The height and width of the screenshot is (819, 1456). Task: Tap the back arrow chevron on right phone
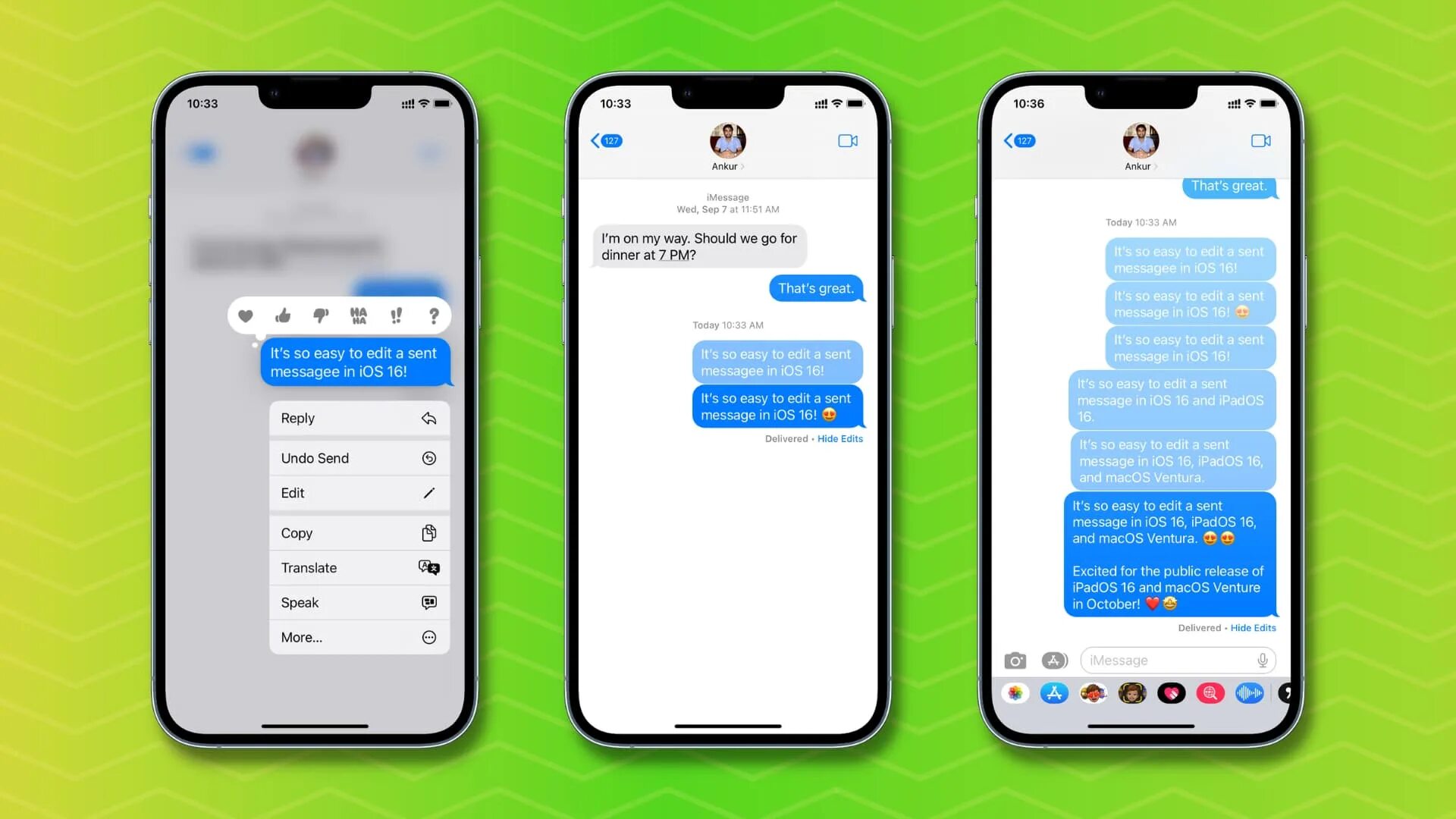tap(1009, 141)
